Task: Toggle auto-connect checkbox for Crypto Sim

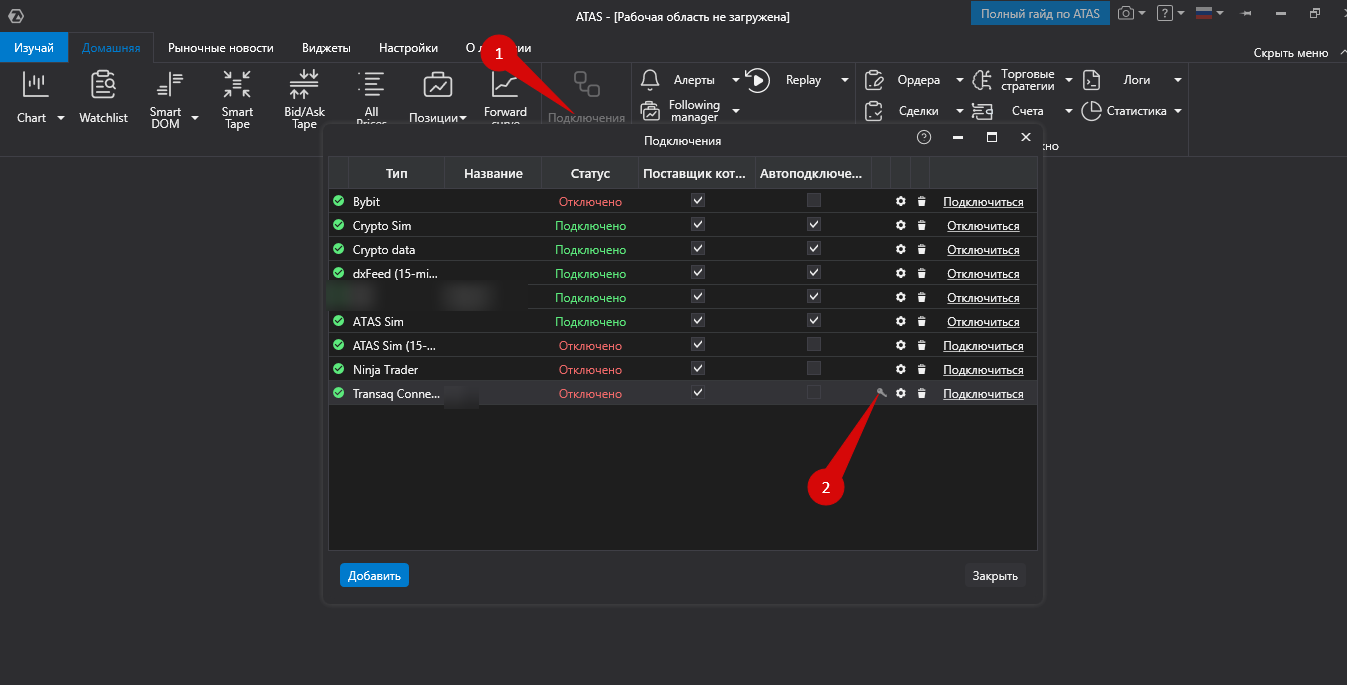Action: (814, 224)
